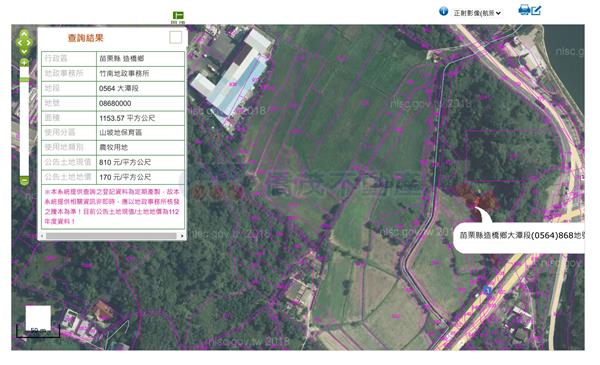Screen dimensions: 600x365
Task: Click the green legend panel icon above map
Action: (178, 15)
